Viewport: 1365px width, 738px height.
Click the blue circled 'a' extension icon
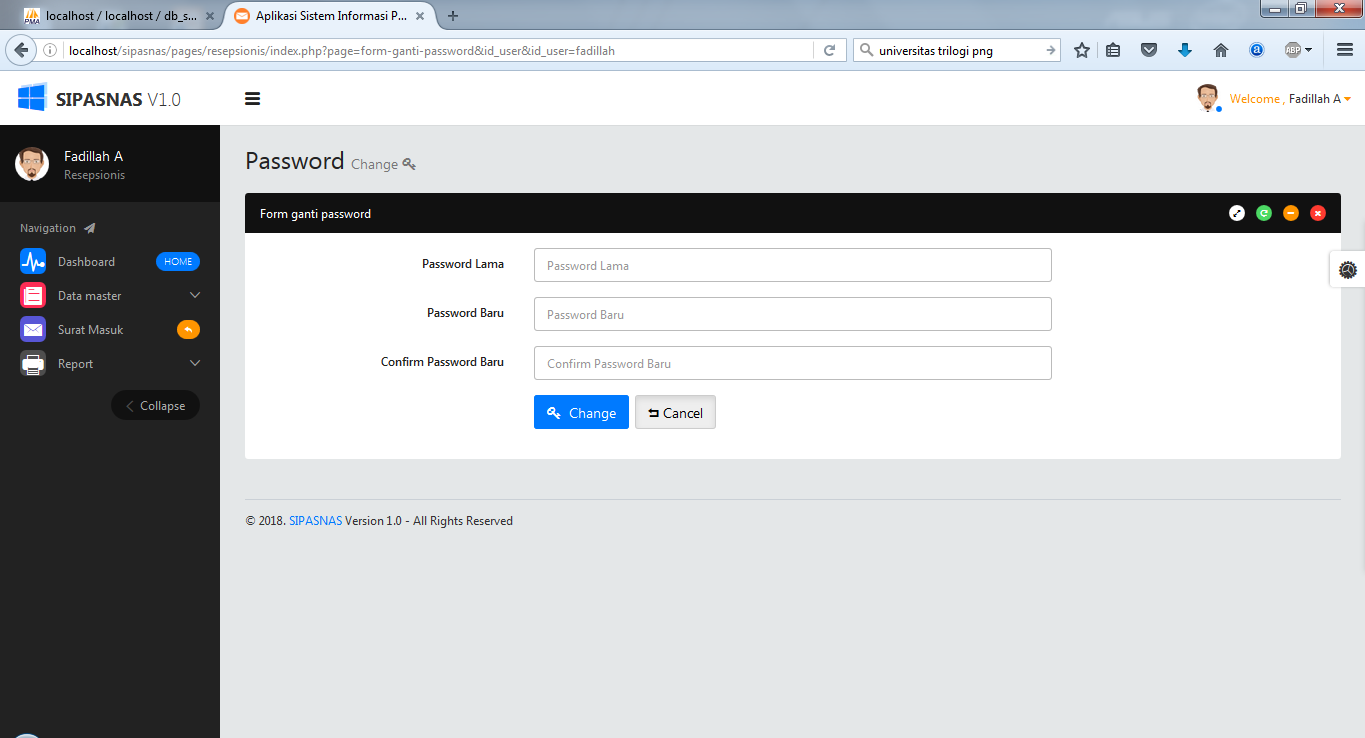[x=1257, y=50]
